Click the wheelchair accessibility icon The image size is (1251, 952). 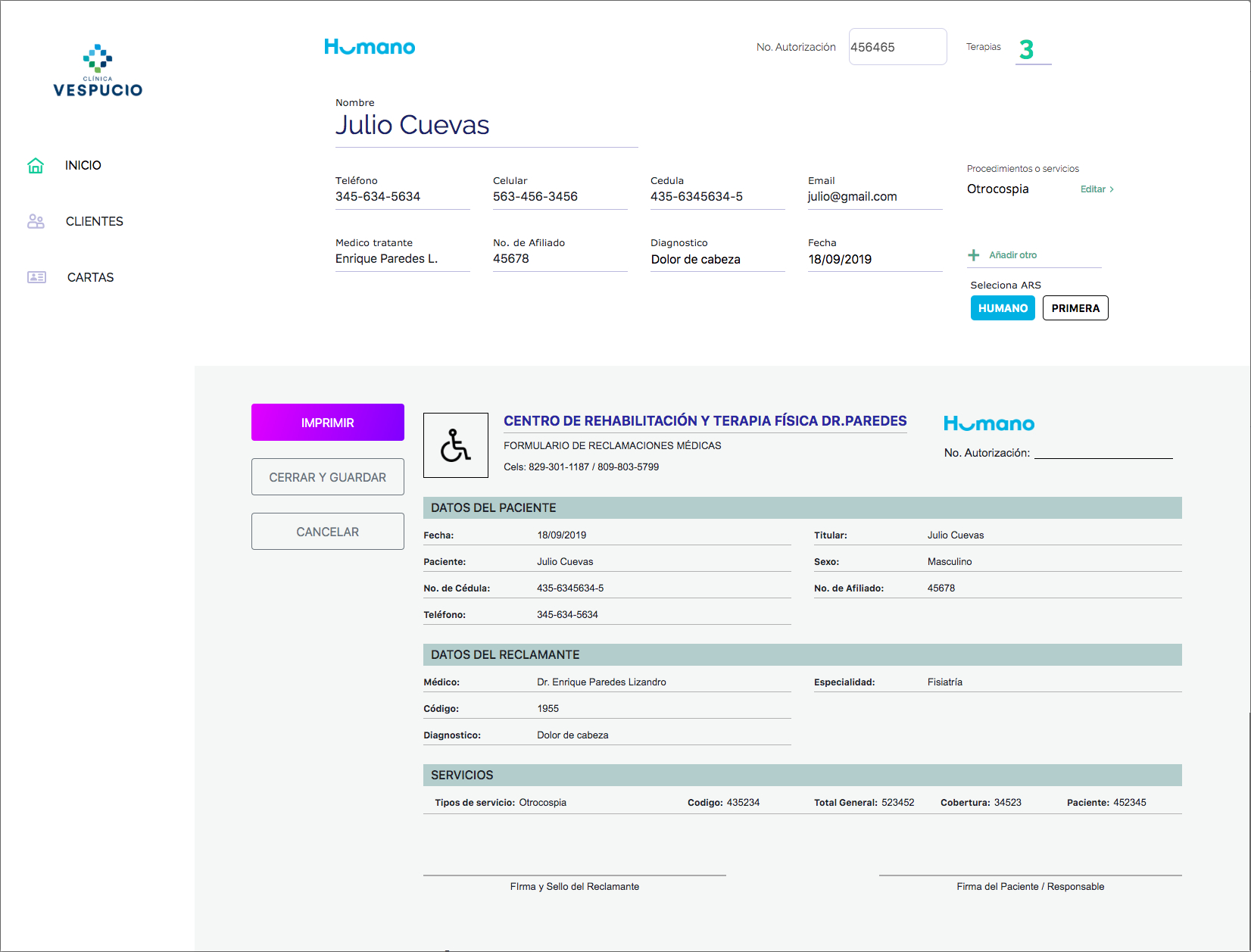coord(456,445)
